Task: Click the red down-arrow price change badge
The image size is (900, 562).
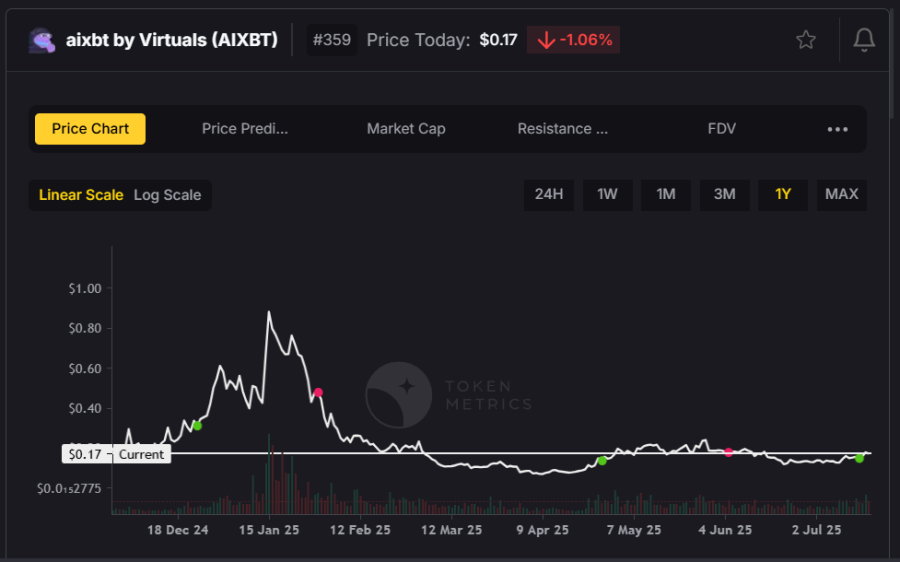Action: tap(573, 40)
